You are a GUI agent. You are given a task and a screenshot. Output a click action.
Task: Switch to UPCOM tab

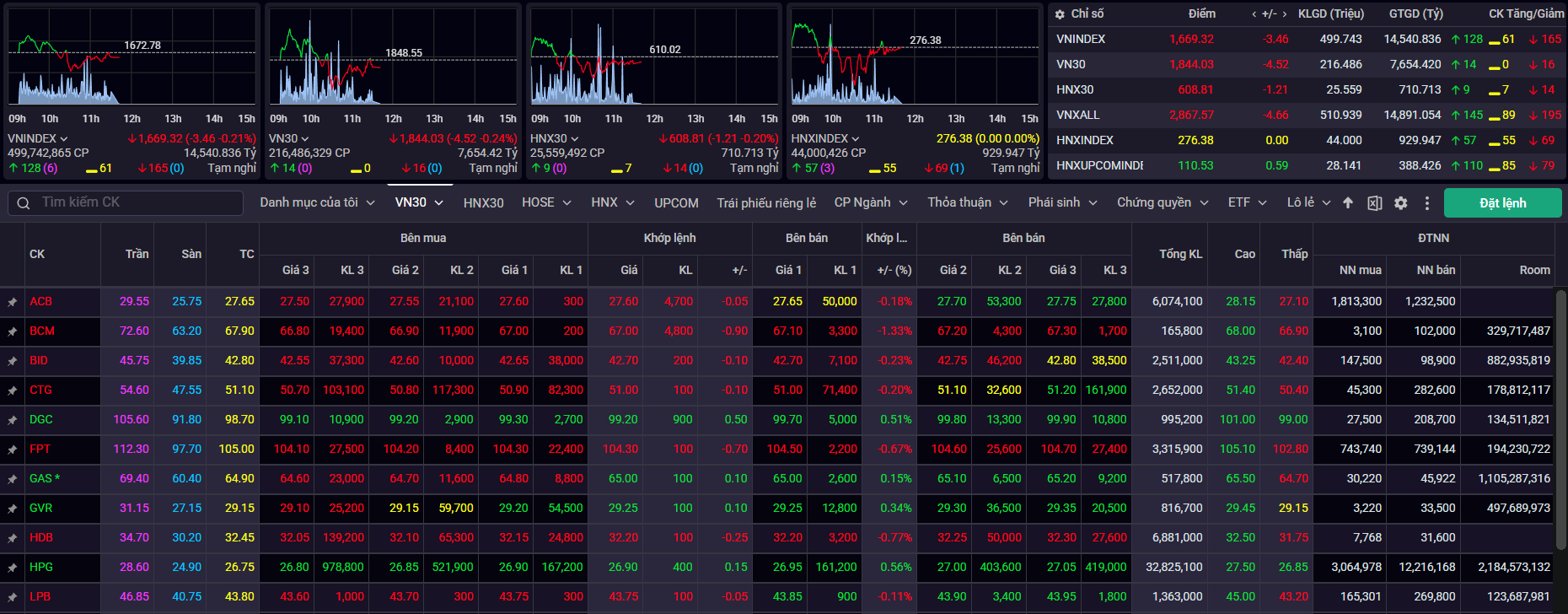676,203
